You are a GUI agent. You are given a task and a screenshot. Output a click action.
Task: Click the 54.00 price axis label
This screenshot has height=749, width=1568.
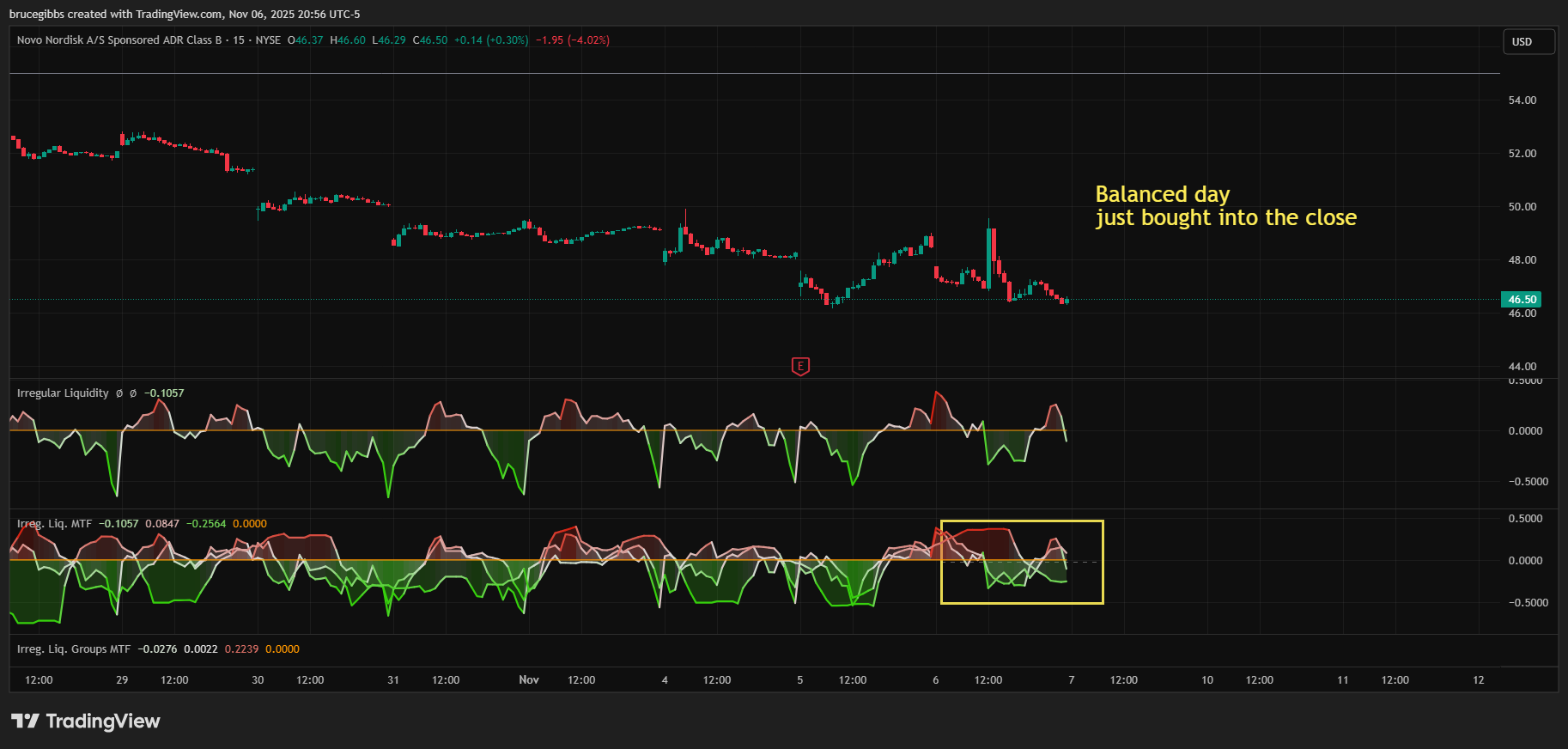1522,100
